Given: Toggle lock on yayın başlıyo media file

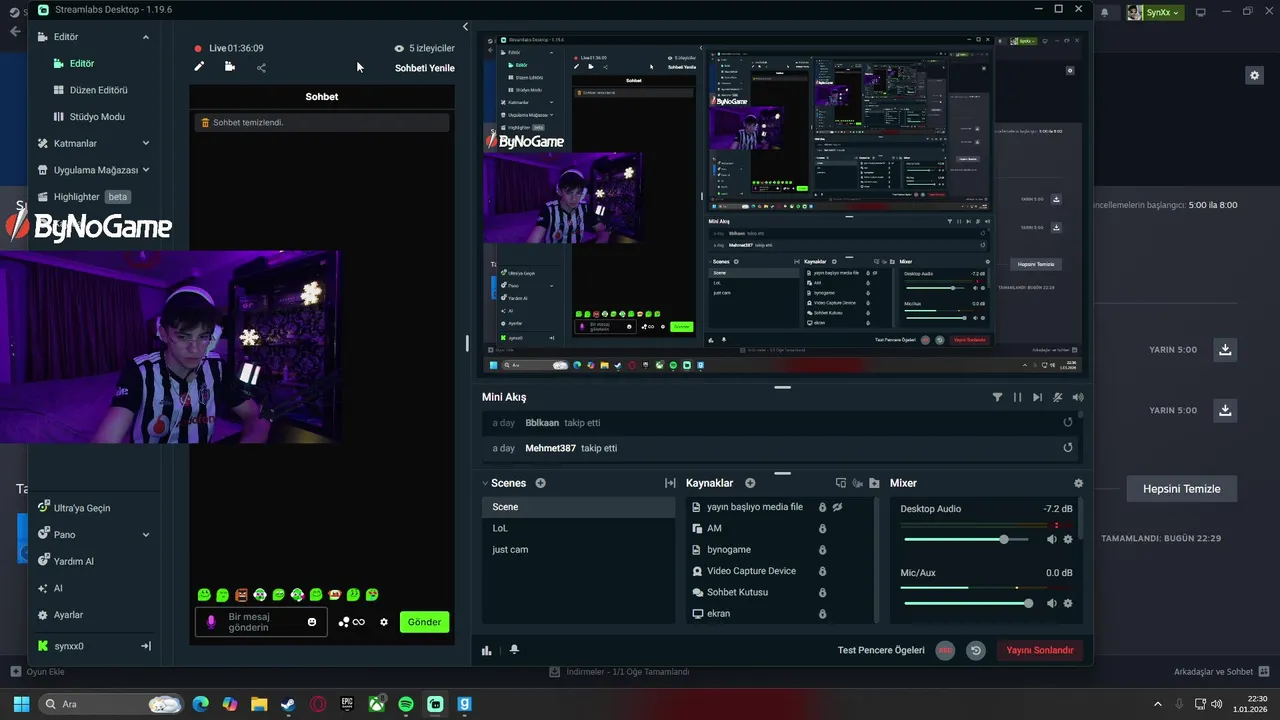Looking at the screenshot, I should [x=822, y=507].
